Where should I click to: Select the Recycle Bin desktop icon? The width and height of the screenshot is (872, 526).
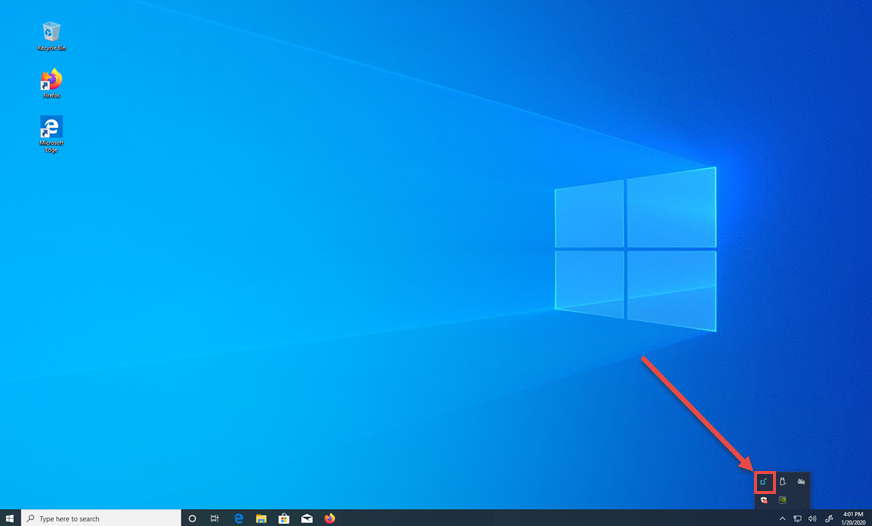(51, 37)
